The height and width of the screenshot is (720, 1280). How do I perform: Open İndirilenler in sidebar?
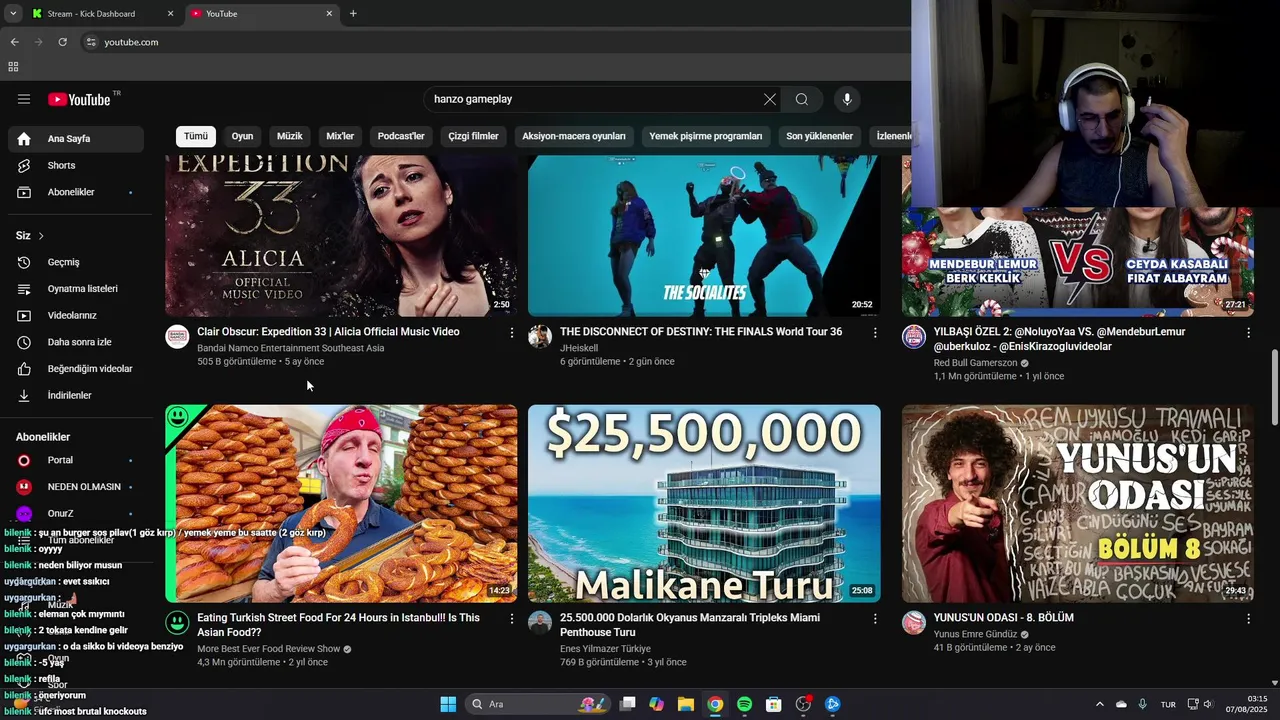[76, 396]
